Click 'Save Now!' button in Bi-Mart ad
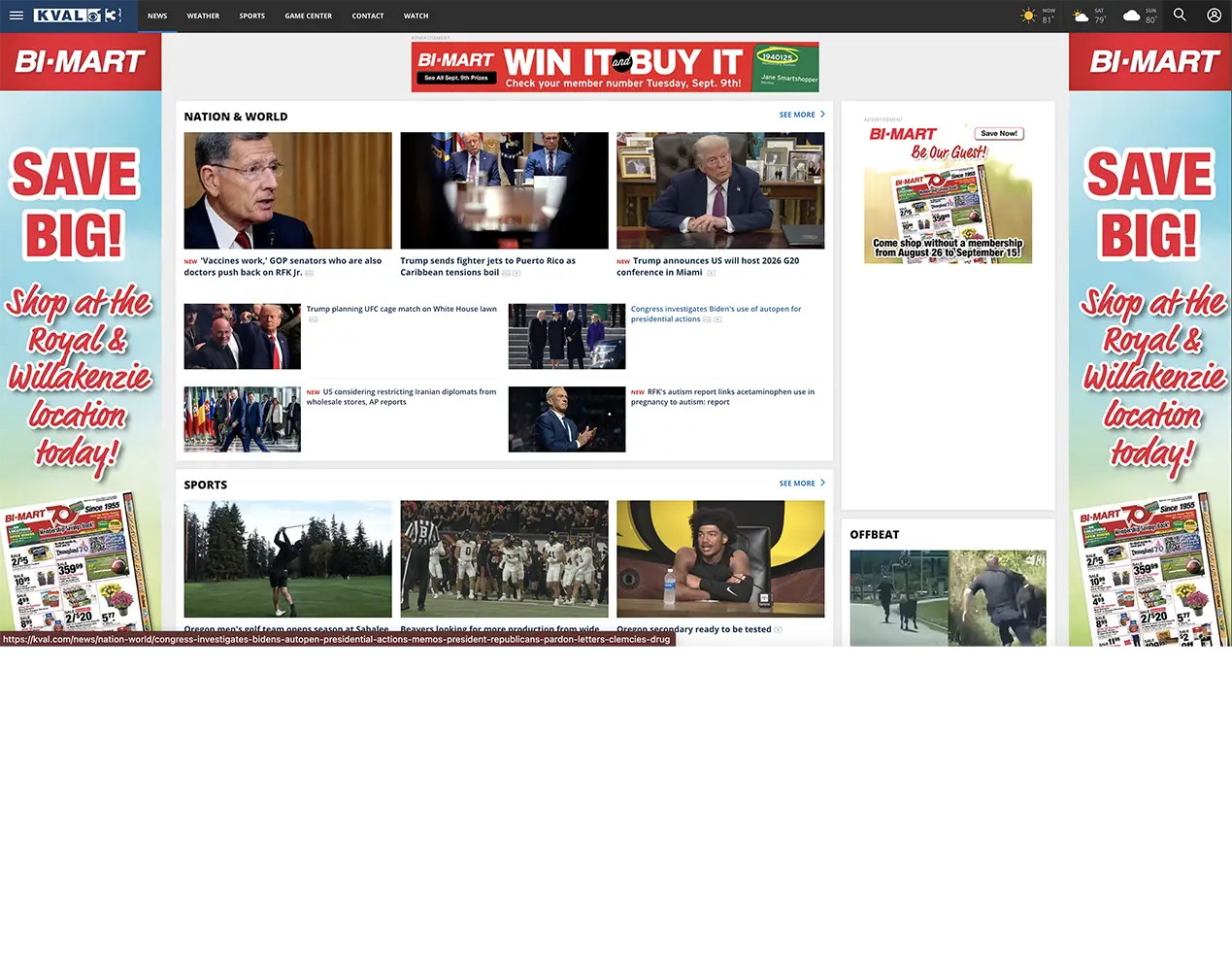Viewport: 1232px width, 971px height. [x=999, y=133]
